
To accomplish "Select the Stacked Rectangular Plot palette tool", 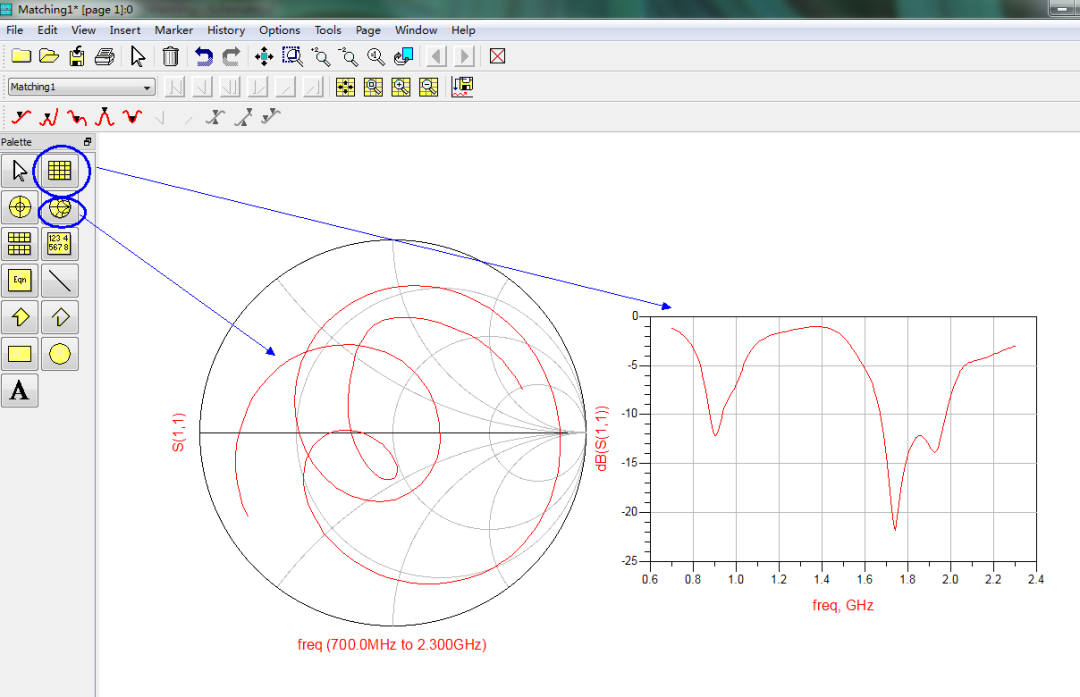I will coord(19,244).
